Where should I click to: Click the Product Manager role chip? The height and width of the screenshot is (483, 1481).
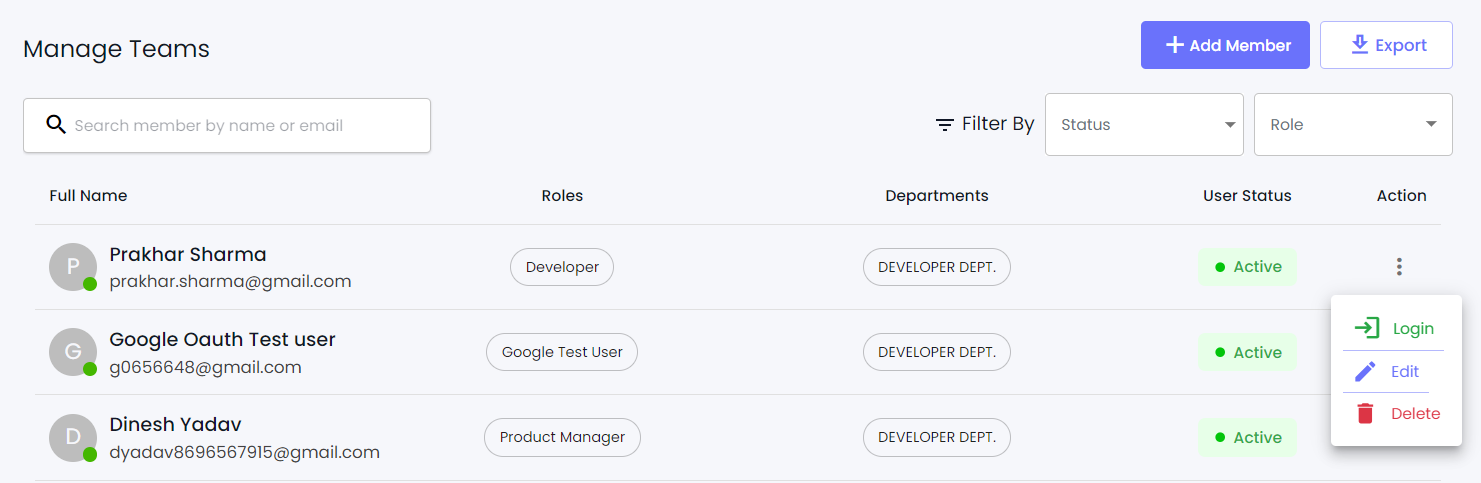tap(562, 437)
